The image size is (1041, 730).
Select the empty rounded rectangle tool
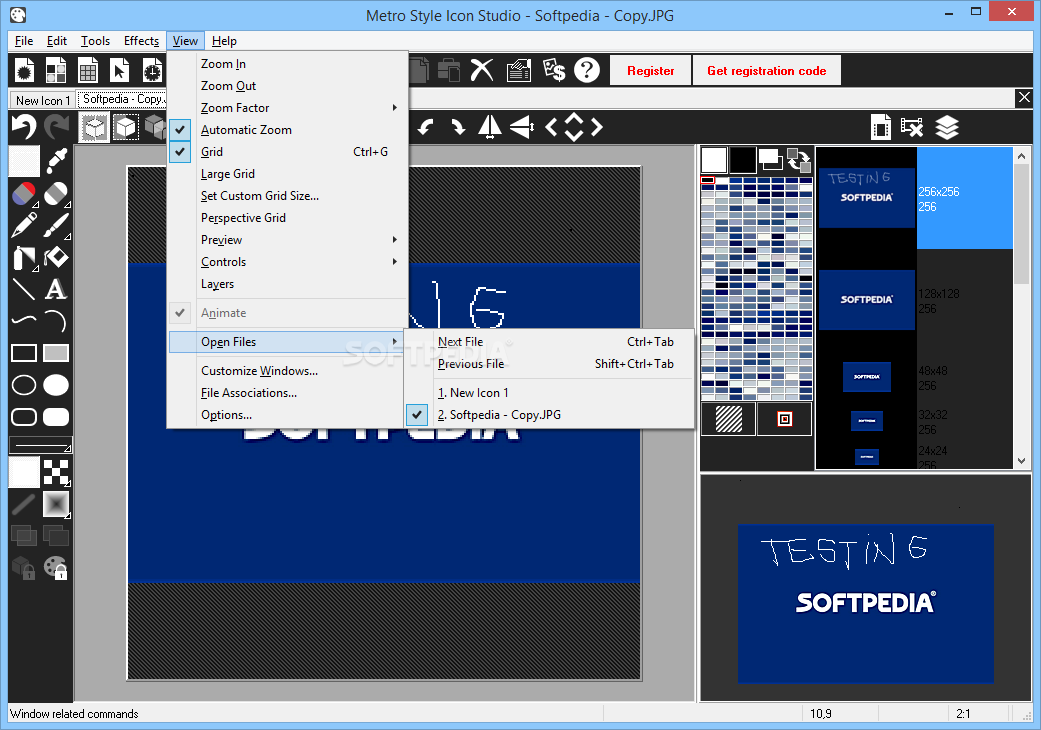24,417
